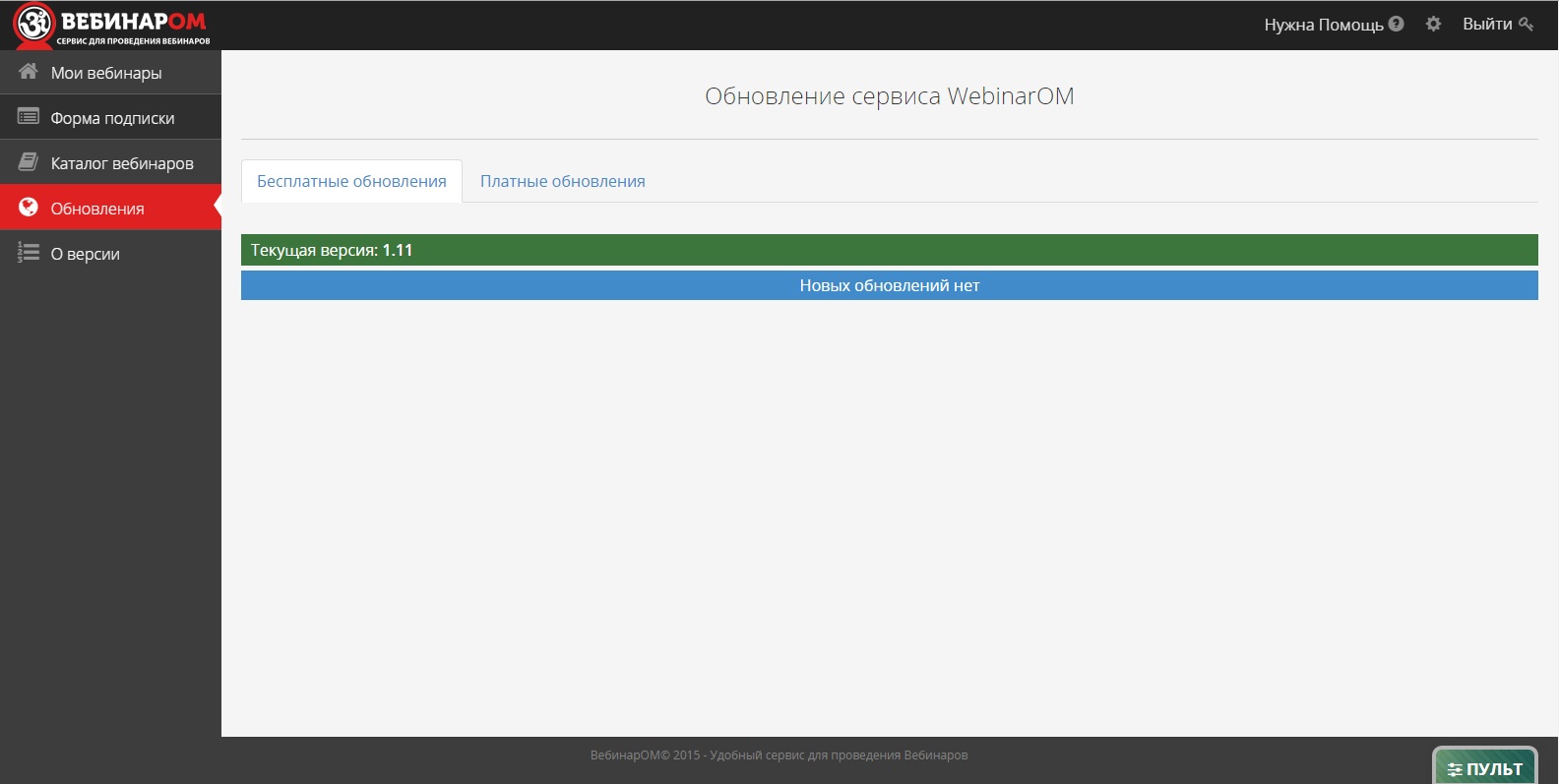1559x784 pixels.
Task: Click the book icon beside Каталог вебинаров
Action: [x=29, y=161]
